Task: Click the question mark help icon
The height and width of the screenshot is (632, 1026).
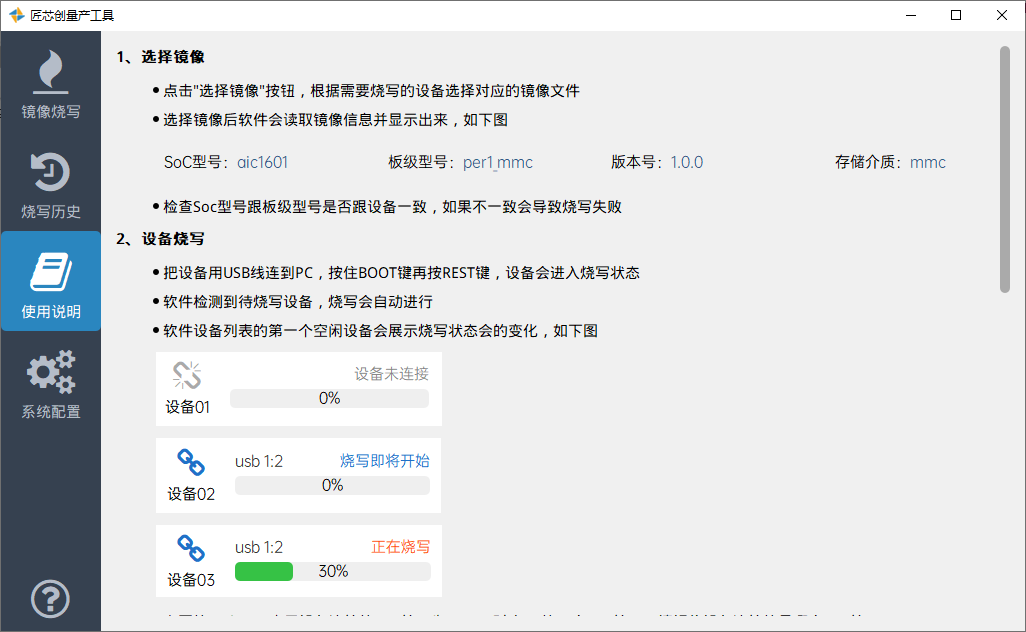Action: pos(50,599)
